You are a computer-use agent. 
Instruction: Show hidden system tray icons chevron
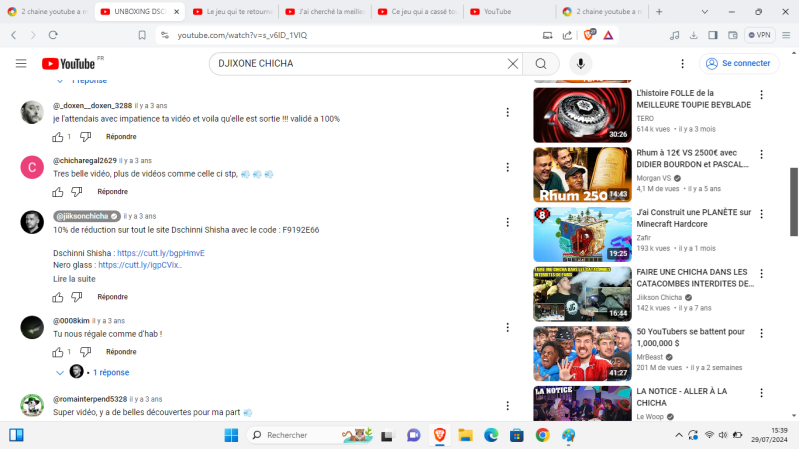[679, 435]
